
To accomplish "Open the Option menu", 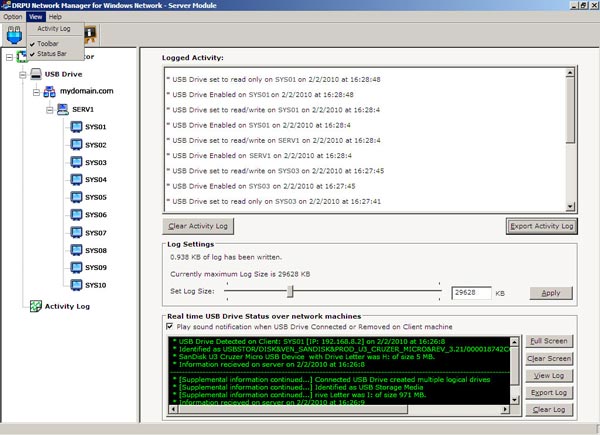I will (12, 17).
